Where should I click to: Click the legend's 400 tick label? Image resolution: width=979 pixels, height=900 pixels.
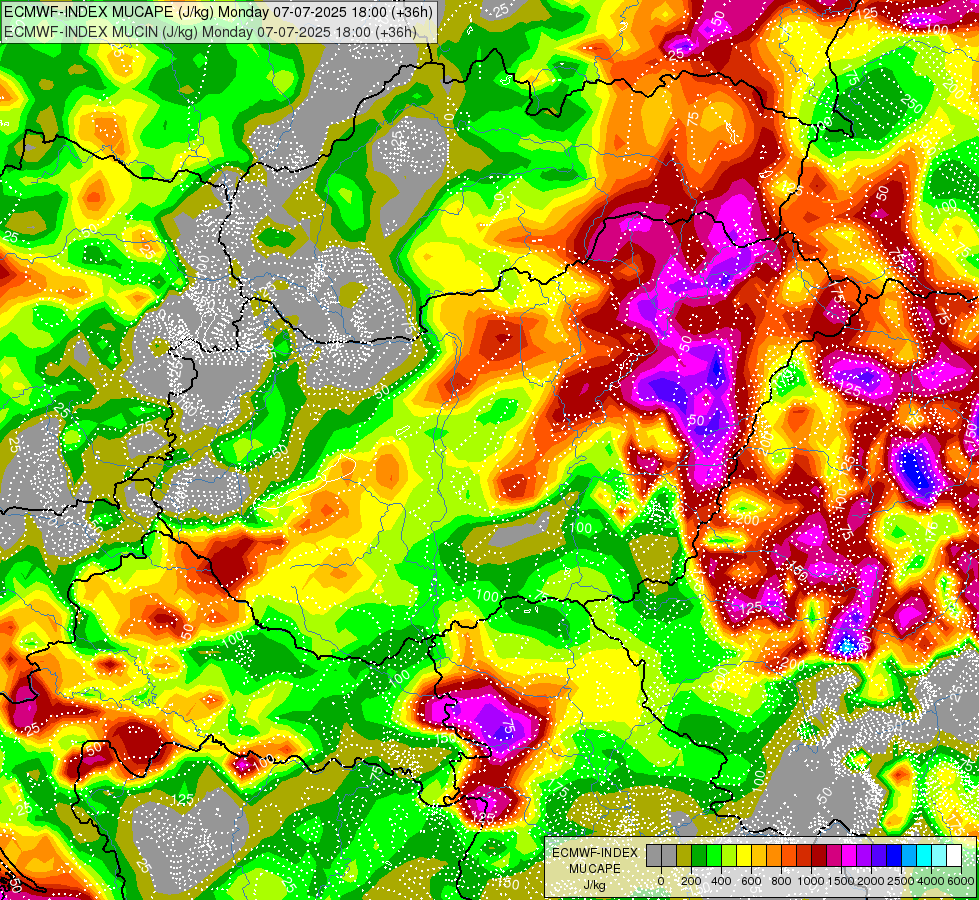point(721,881)
